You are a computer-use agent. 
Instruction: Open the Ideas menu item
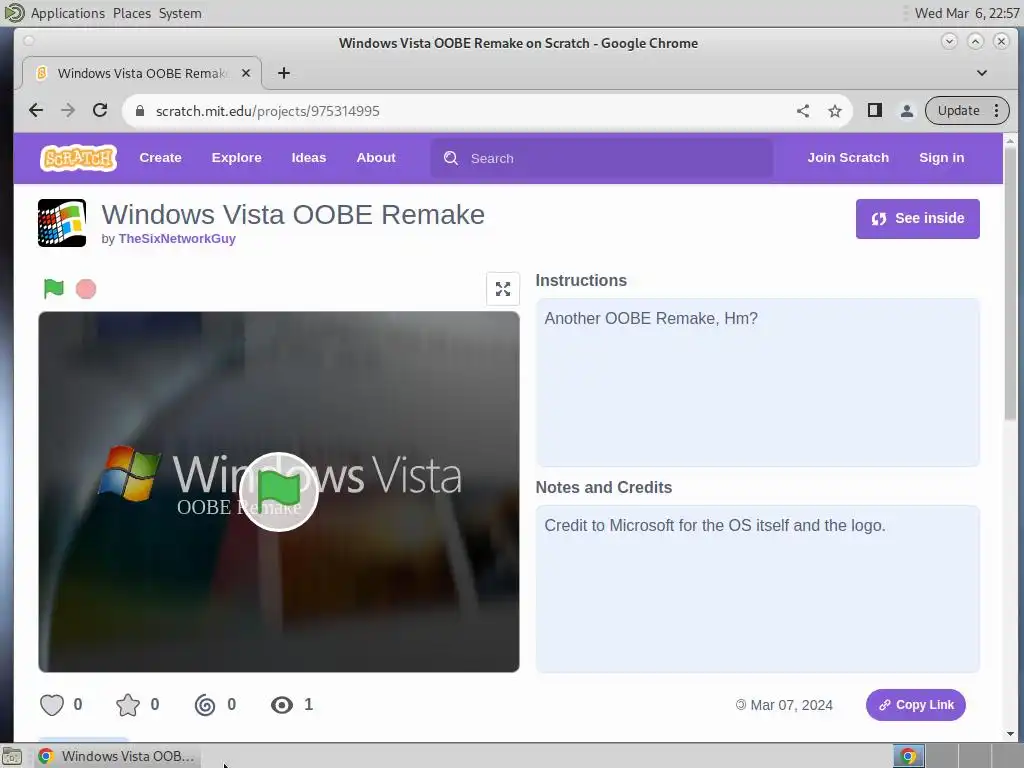[308, 157]
